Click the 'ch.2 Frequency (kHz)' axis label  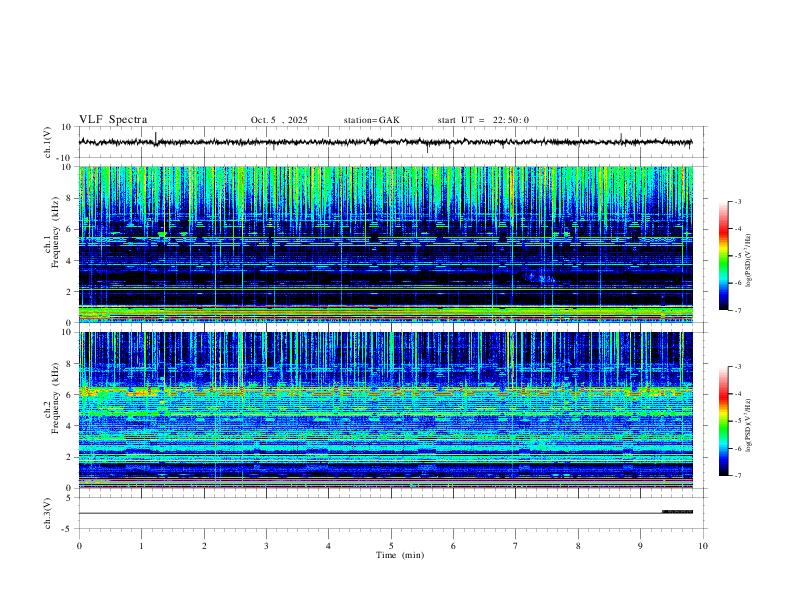tap(52, 398)
